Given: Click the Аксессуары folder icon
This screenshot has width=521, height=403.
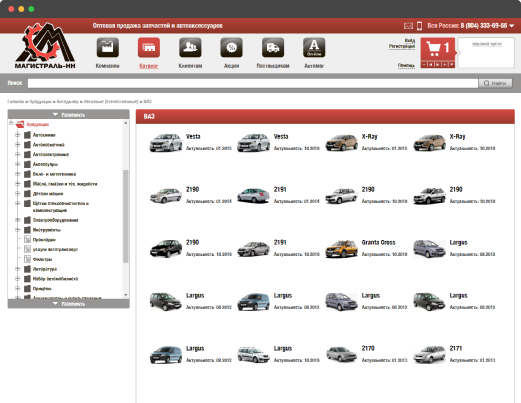Looking at the screenshot, I should point(27,164).
